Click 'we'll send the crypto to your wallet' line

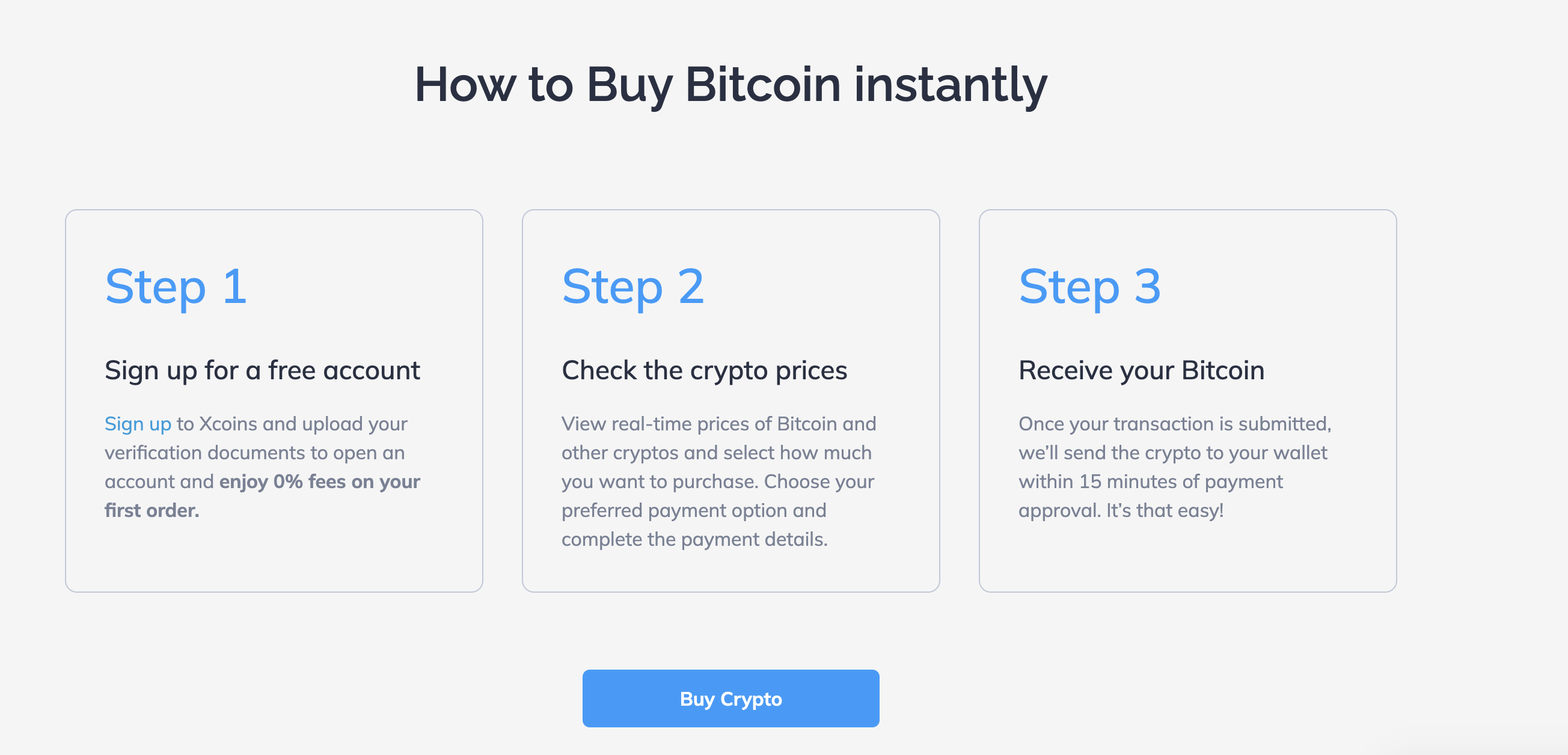click(x=1172, y=453)
